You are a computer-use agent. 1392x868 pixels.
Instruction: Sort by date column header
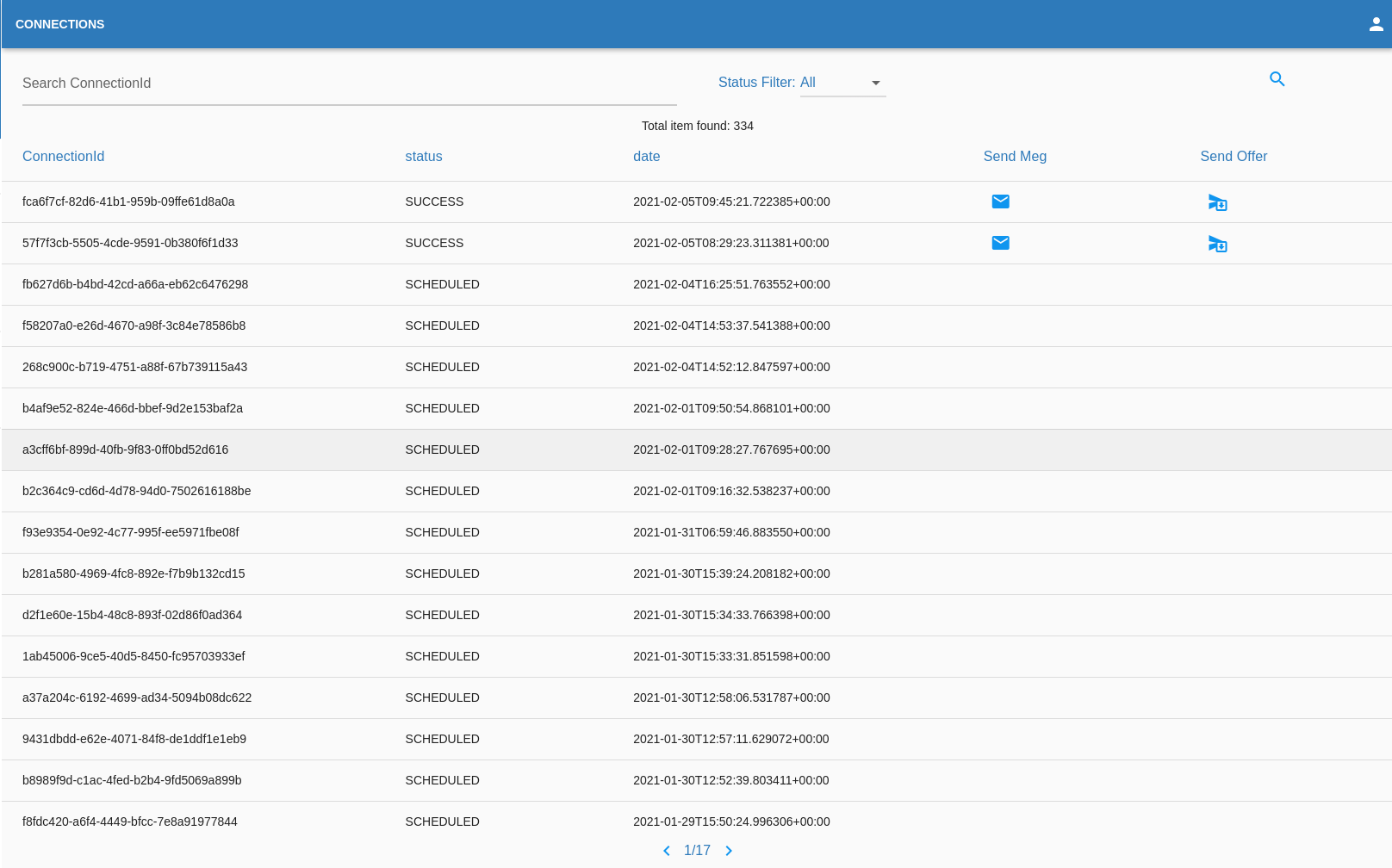[x=646, y=157]
